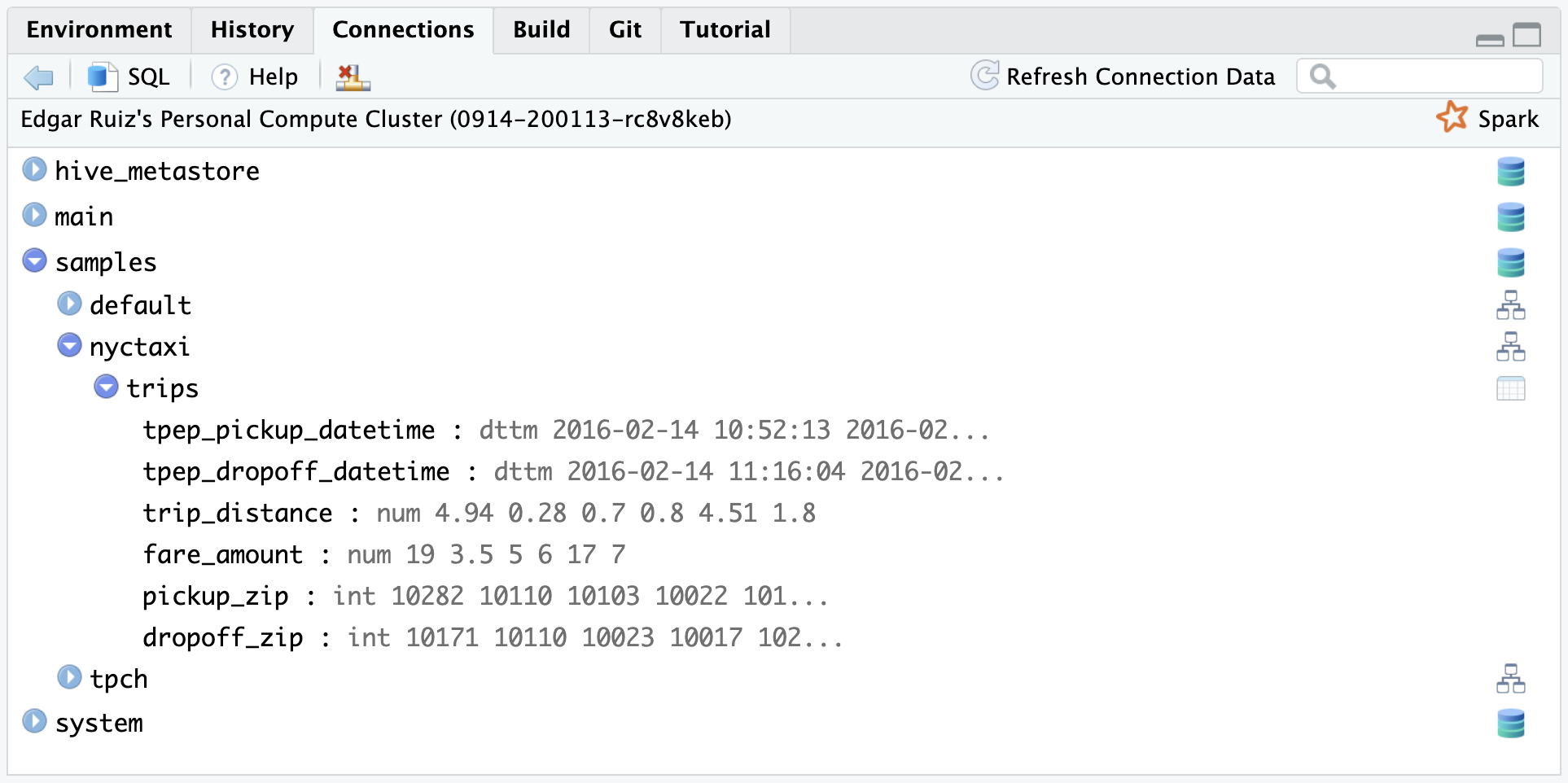The height and width of the screenshot is (783, 1568).
Task: Select the fare_amount column row
Action: 223,555
